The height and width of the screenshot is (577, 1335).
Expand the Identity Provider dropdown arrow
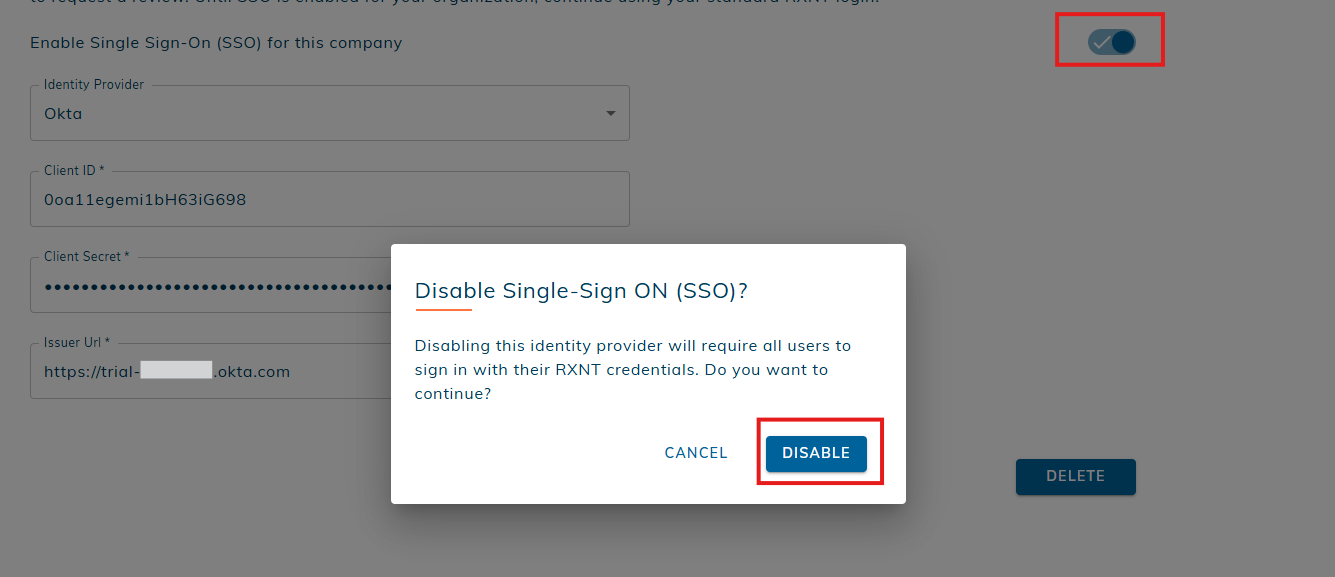click(610, 113)
